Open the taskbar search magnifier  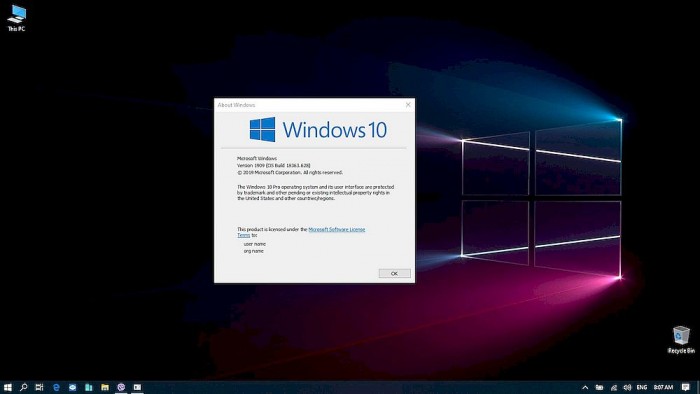pos(24,387)
